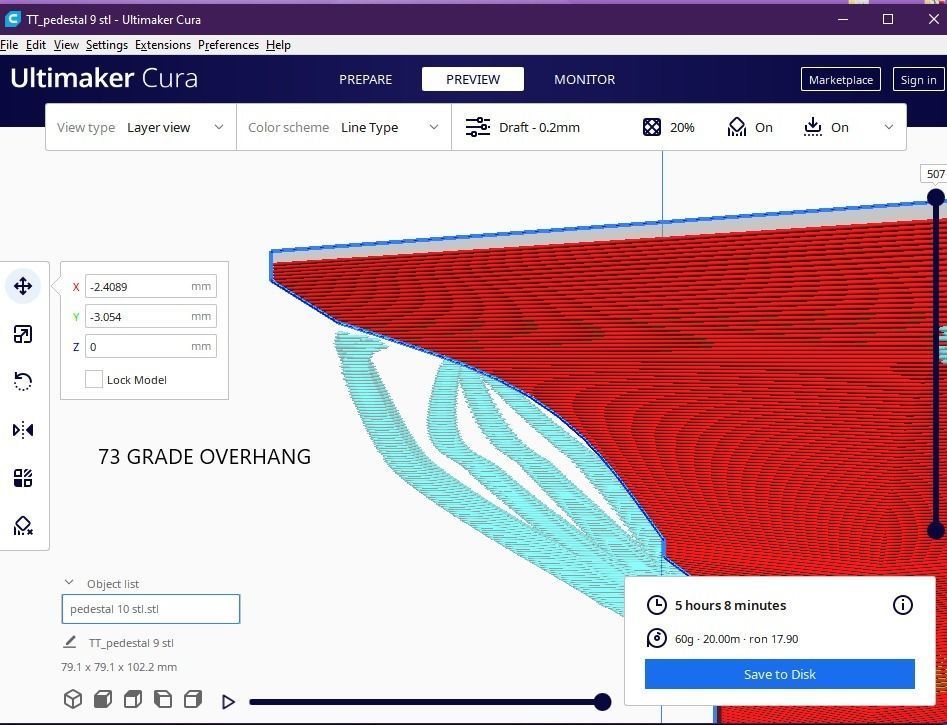Click the Sign in button
The width and height of the screenshot is (947, 725).
click(918, 79)
